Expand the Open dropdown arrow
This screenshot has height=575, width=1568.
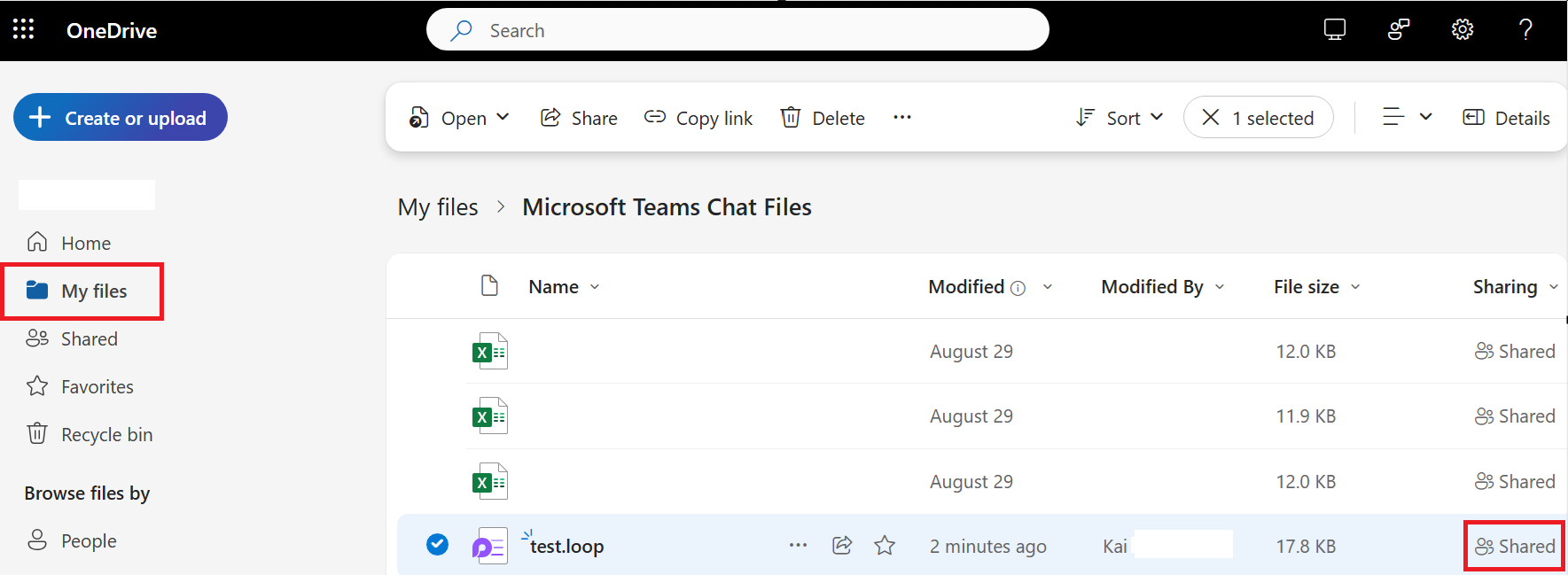coord(503,117)
